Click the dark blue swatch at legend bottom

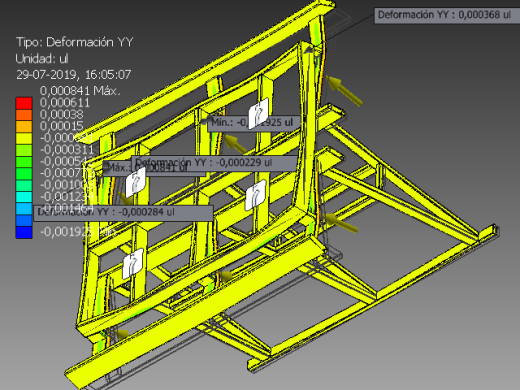pos(24,232)
